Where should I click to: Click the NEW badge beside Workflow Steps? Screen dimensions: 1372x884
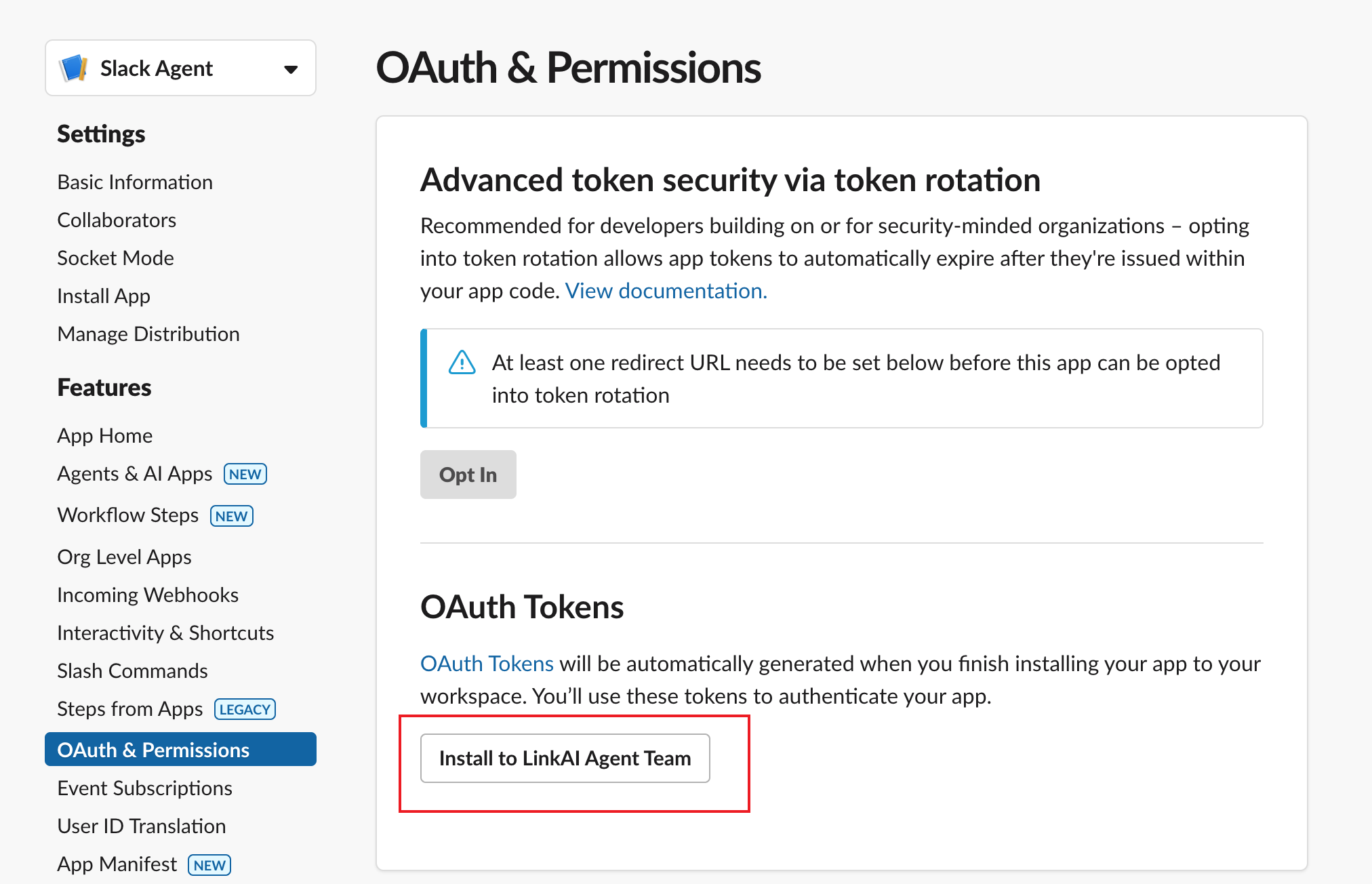[232, 516]
